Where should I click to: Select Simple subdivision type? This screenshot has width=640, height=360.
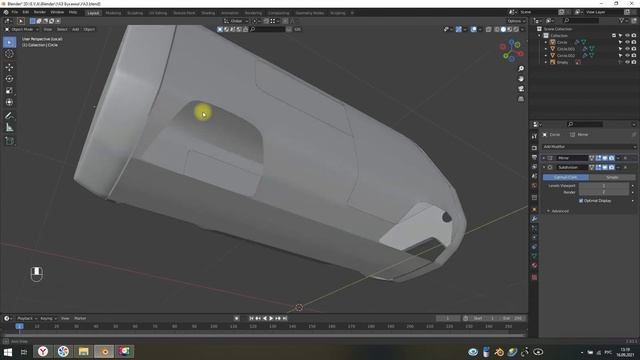coord(612,177)
